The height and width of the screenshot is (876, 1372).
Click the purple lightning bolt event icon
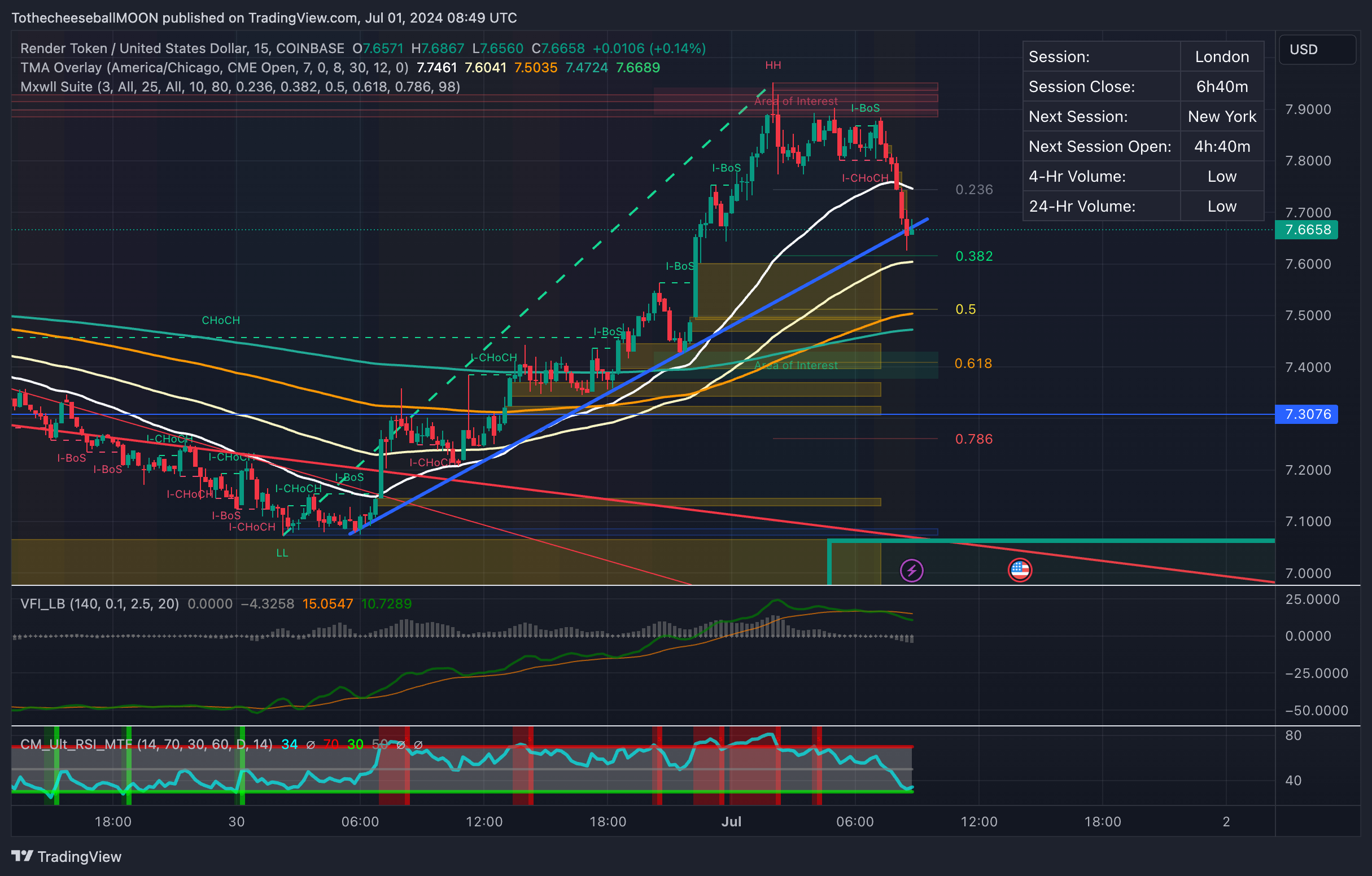[912, 570]
